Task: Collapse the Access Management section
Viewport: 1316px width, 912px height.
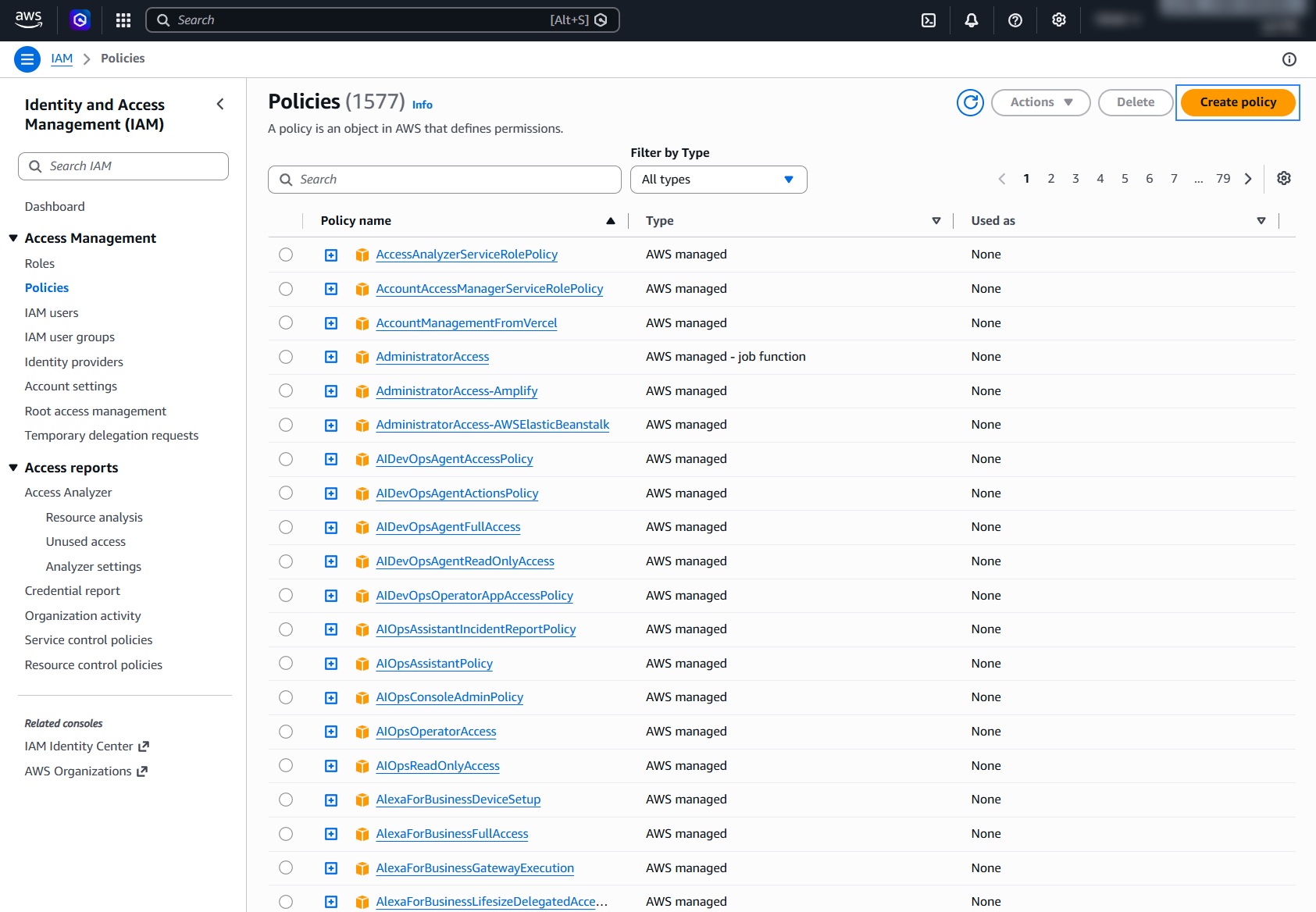Action: [x=13, y=238]
